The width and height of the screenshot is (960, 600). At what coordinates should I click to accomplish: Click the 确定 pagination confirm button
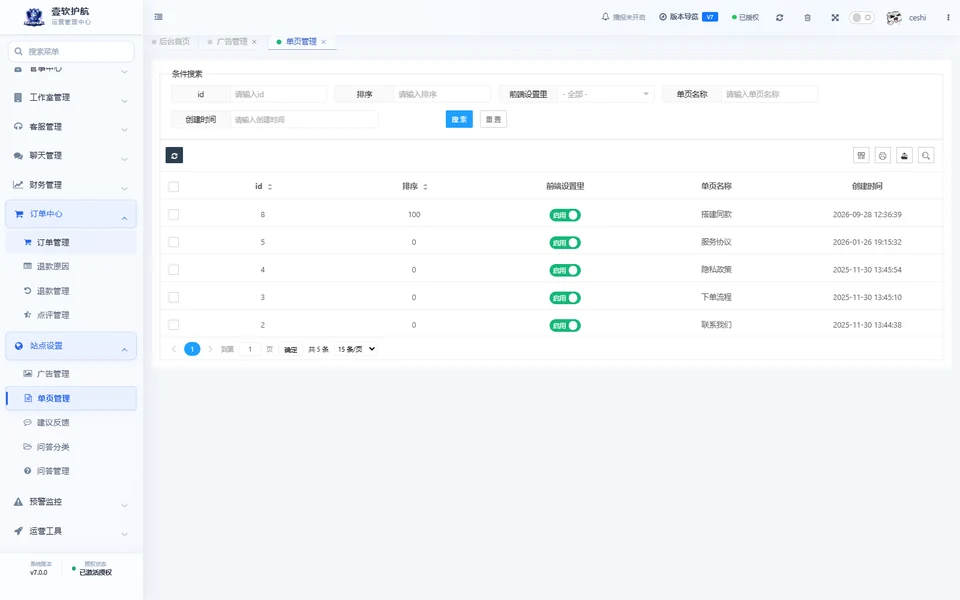pyautogui.click(x=291, y=350)
